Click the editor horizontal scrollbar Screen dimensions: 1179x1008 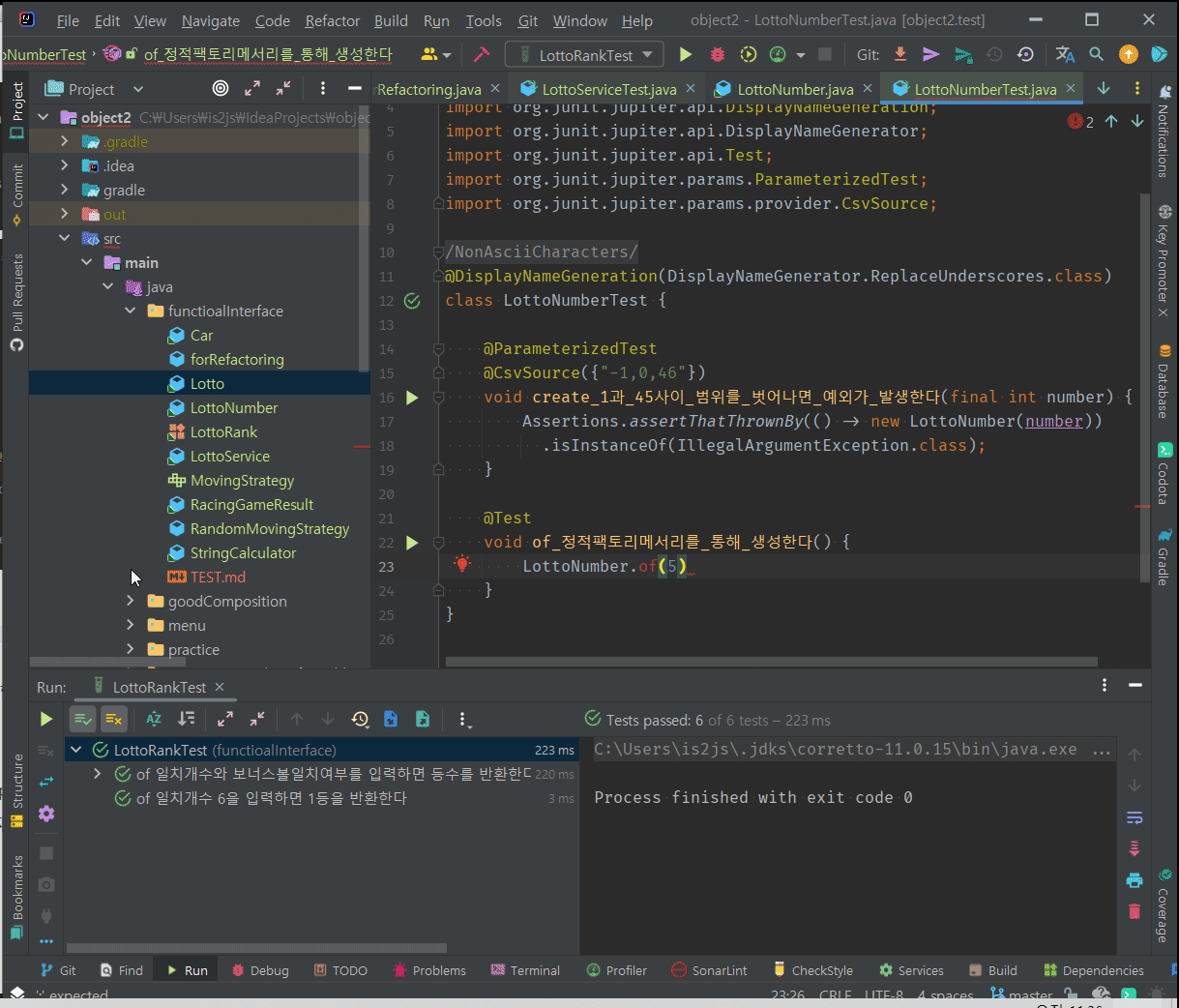pyautogui.click(x=771, y=663)
